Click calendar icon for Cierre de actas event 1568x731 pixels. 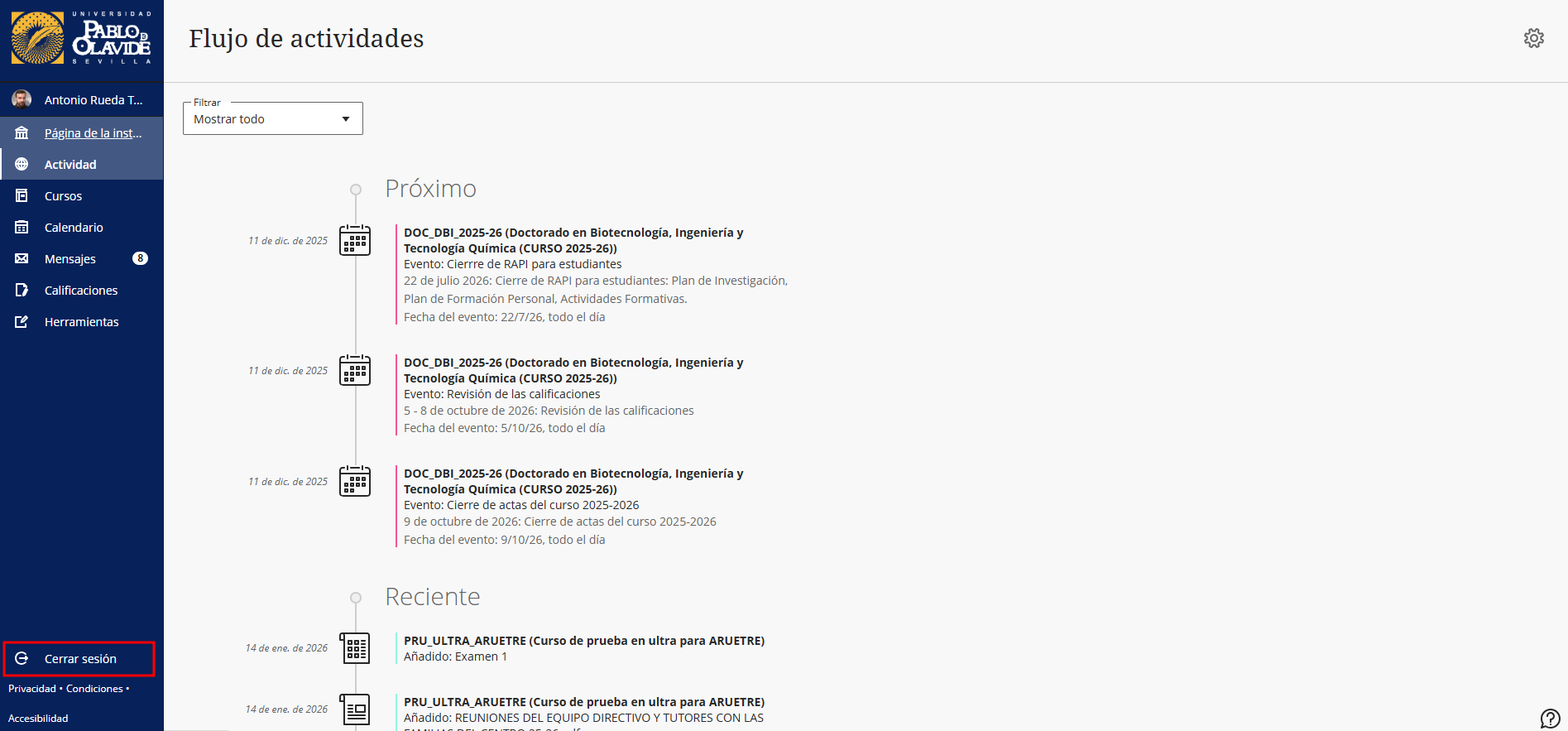coord(355,482)
